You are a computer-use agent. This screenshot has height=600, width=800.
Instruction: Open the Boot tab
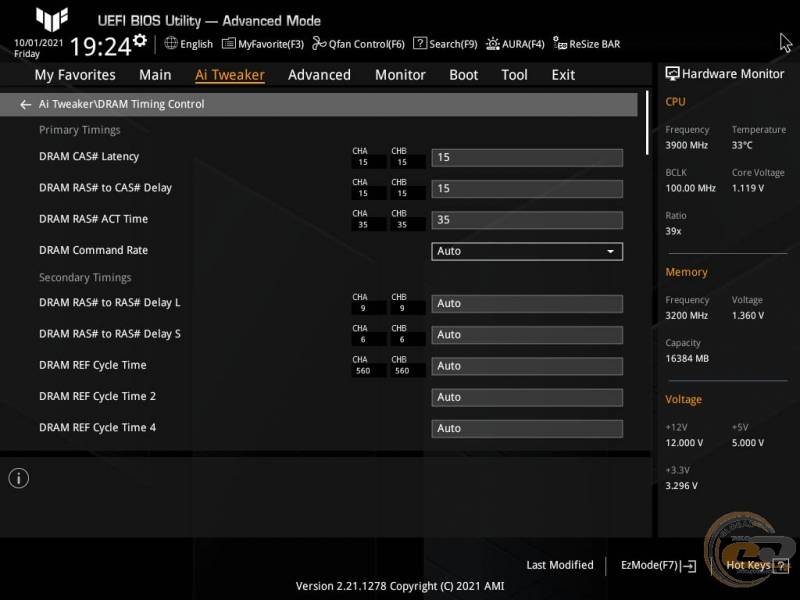pos(463,75)
